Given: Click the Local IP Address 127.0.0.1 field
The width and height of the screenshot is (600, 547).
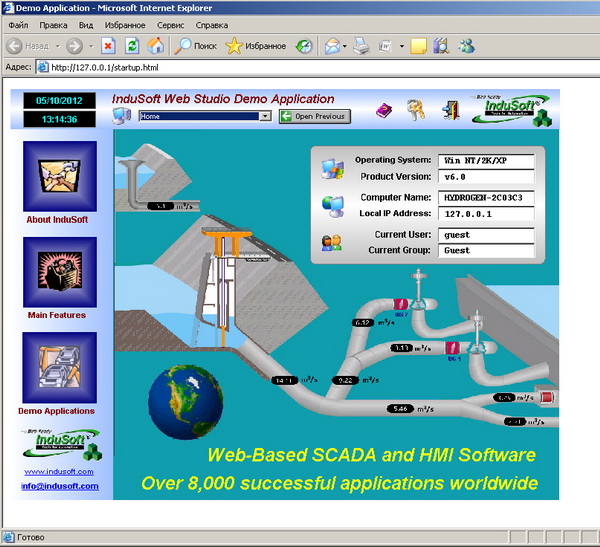Looking at the screenshot, I should (x=486, y=214).
